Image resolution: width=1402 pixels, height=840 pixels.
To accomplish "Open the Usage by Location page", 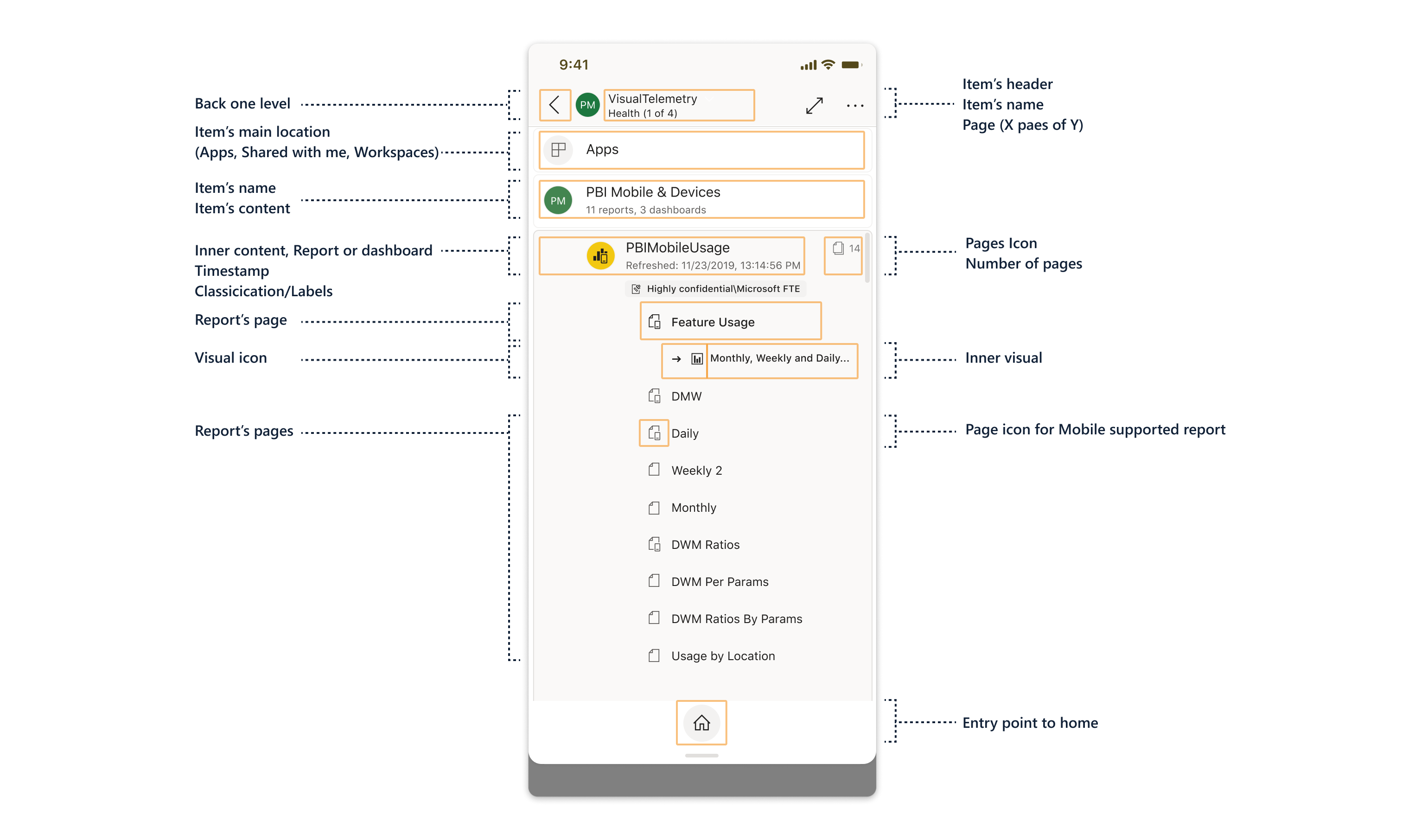I will [723, 656].
